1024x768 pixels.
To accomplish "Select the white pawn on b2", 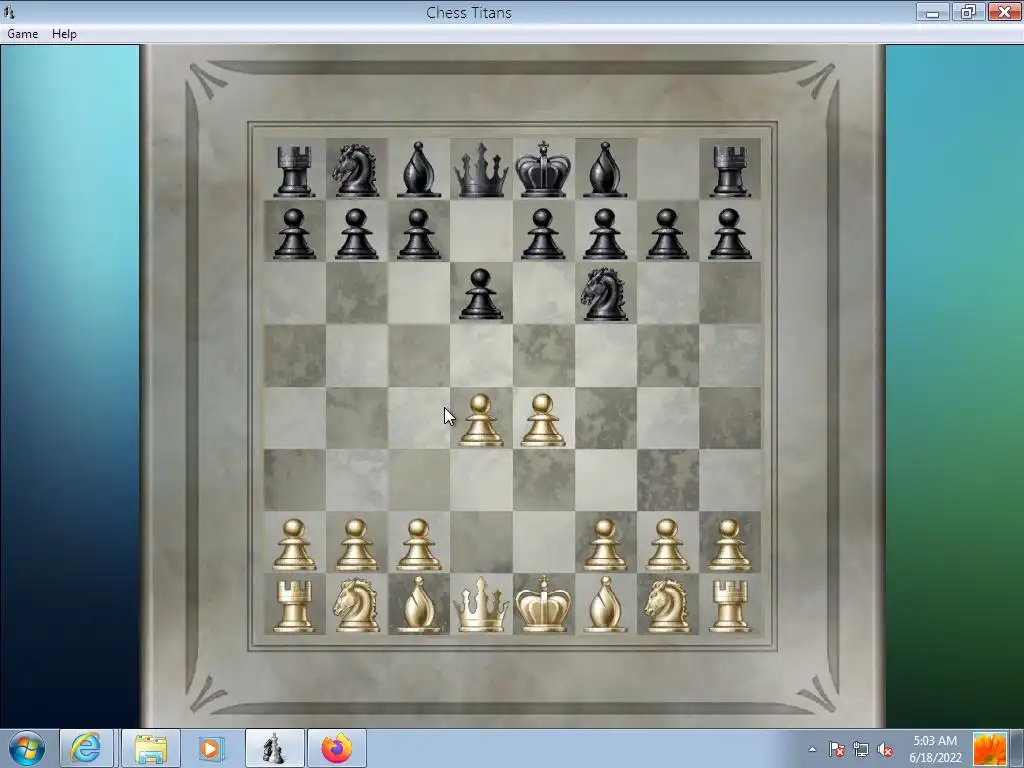I will point(356,545).
